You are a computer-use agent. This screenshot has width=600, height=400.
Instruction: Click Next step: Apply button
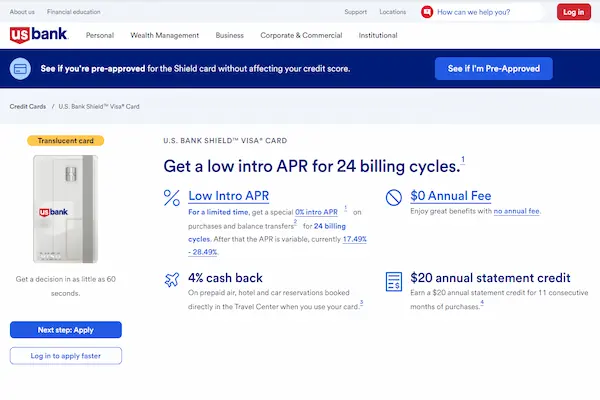tap(66, 329)
